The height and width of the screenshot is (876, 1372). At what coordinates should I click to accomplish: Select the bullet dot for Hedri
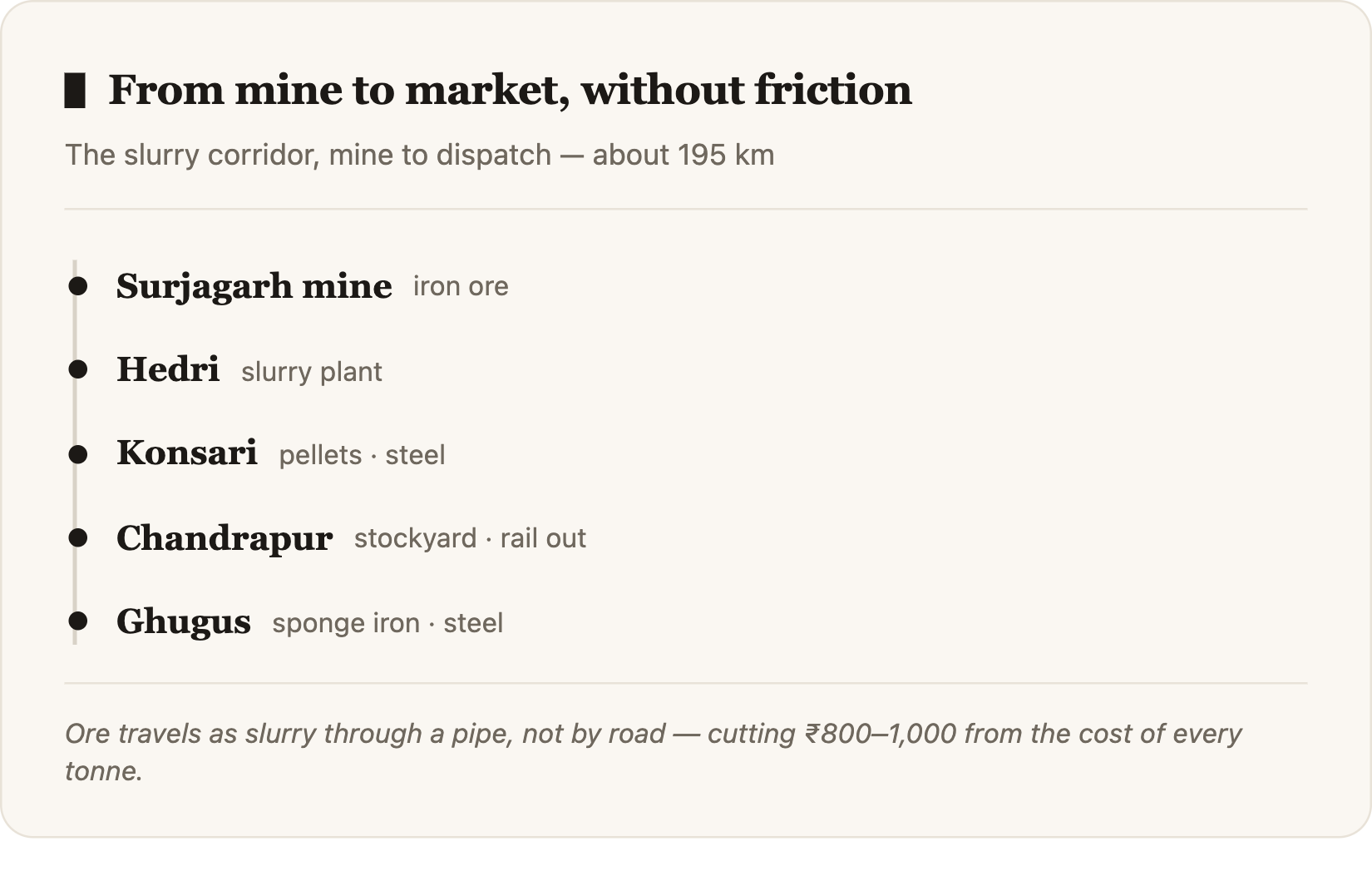click(x=78, y=369)
